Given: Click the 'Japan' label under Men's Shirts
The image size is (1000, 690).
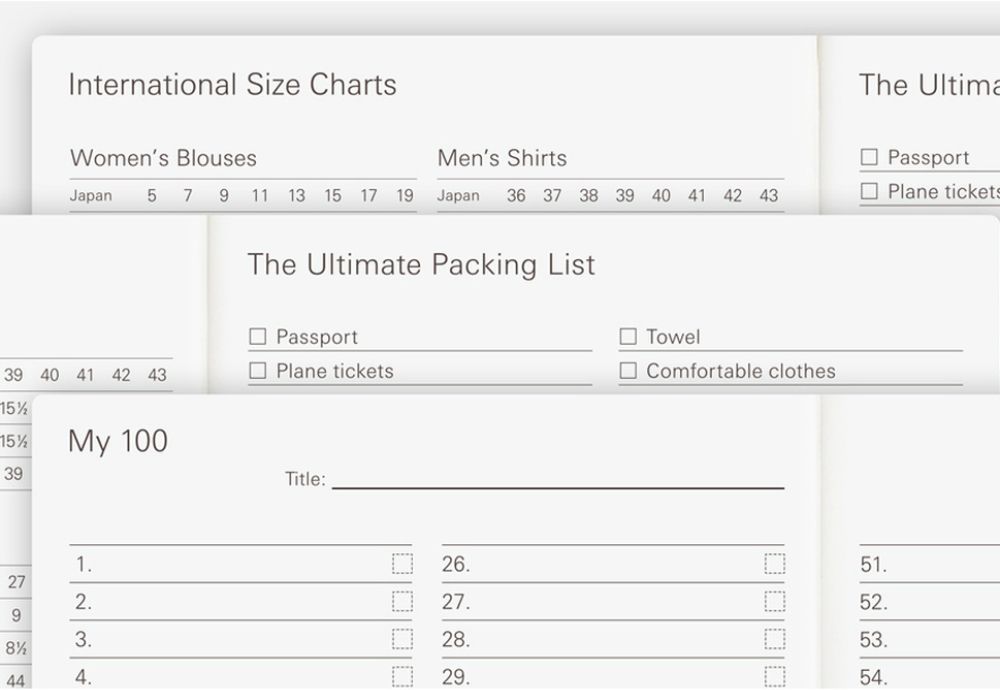Looking at the screenshot, I should coord(459,195).
